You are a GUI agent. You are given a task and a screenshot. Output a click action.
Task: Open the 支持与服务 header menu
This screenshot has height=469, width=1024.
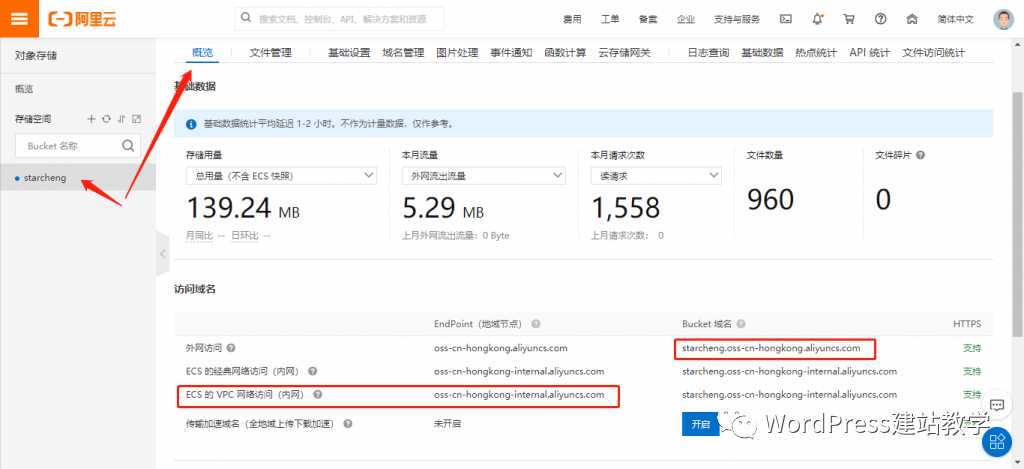737,19
